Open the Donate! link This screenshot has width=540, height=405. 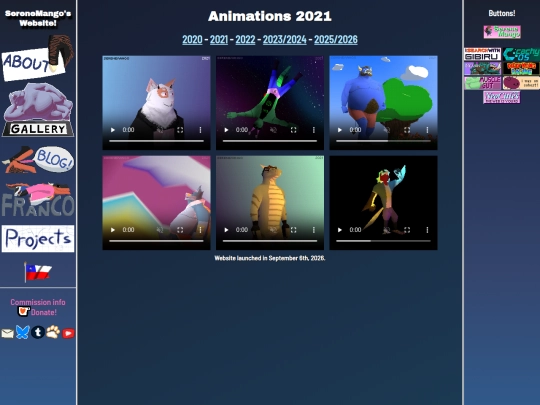44,312
